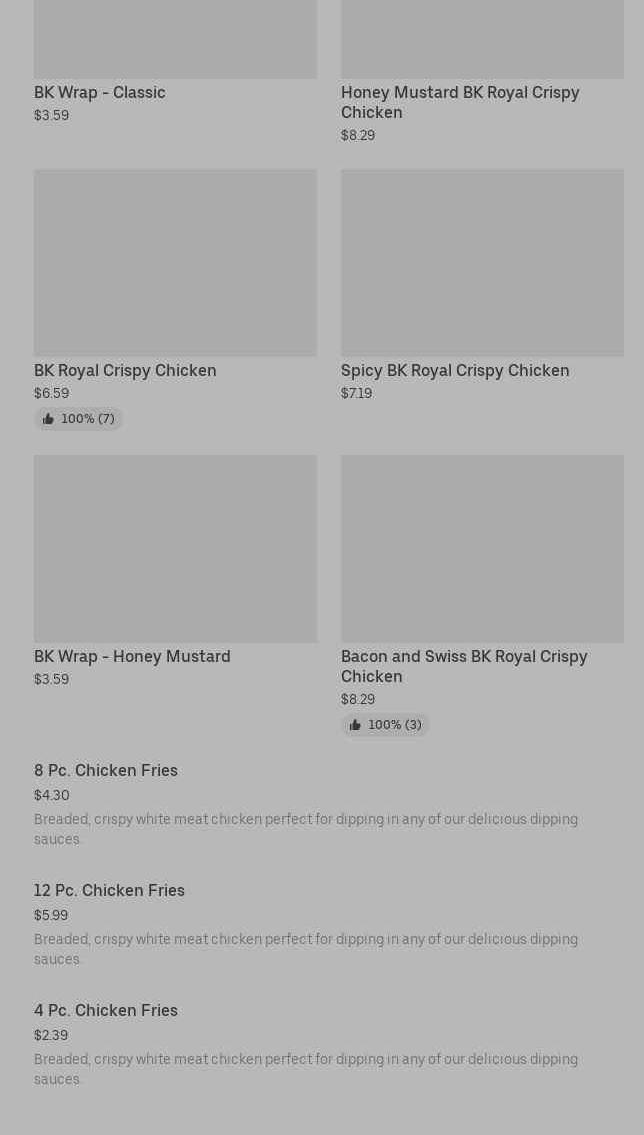Click thumbs-up icon under BK Royal Crispy Chicken
This screenshot has height=1135, width=644.
tap(48, 419)
